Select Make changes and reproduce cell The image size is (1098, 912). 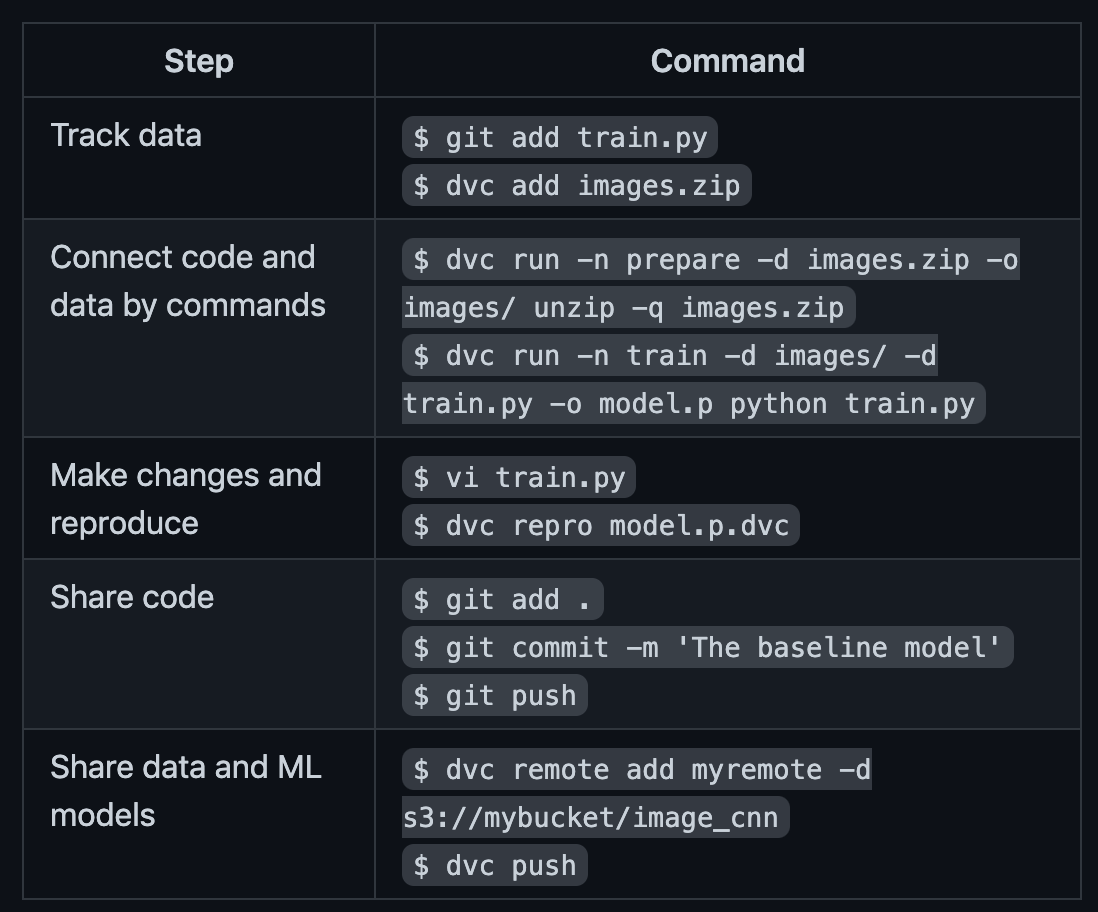[199, 499]
